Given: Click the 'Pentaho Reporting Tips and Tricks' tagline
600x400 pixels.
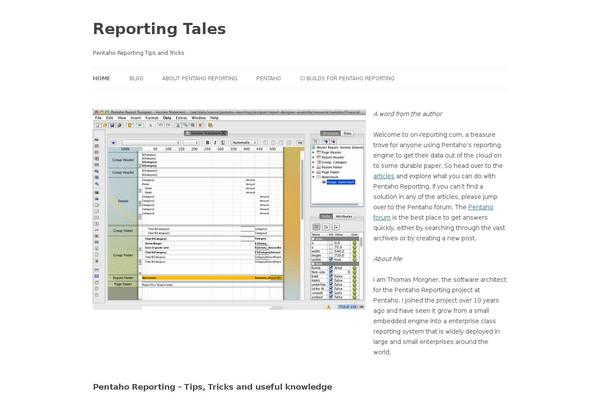Looking at the screenshot, I should pos(139,53).
